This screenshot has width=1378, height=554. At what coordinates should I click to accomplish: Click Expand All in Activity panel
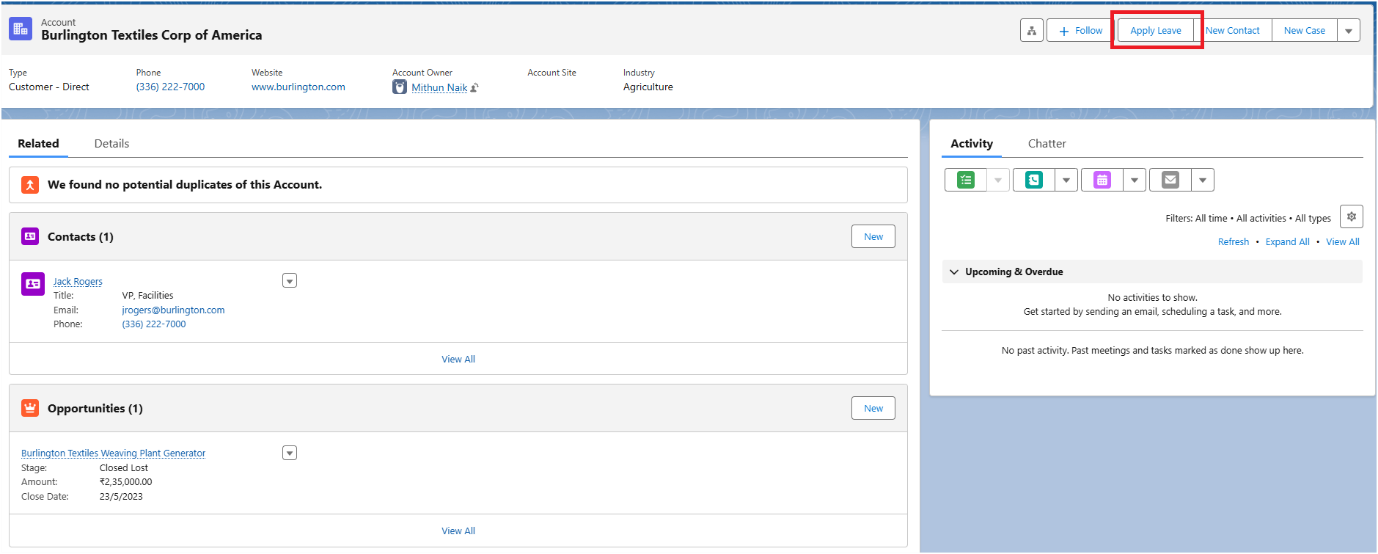(x=1287, y=242)
